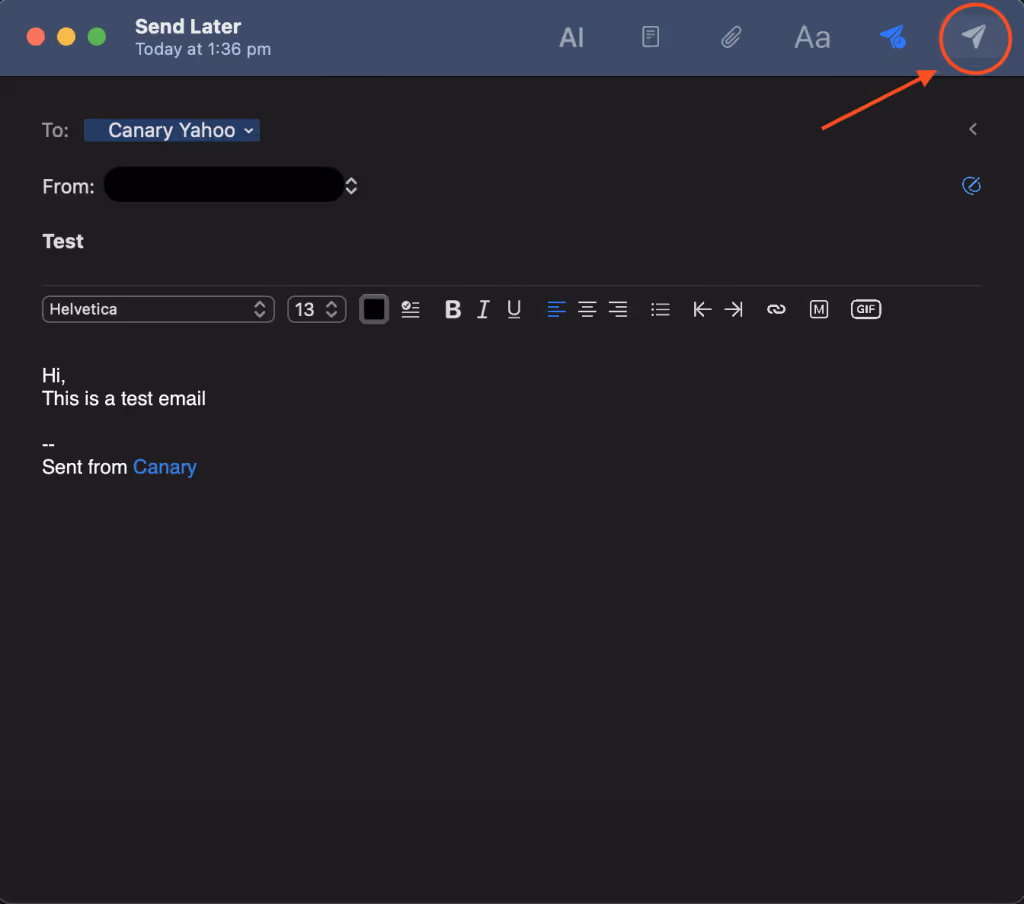Click the checklist/highlight format icon
This screenshot has width=1024, height=904.
(x=410, y=309)
